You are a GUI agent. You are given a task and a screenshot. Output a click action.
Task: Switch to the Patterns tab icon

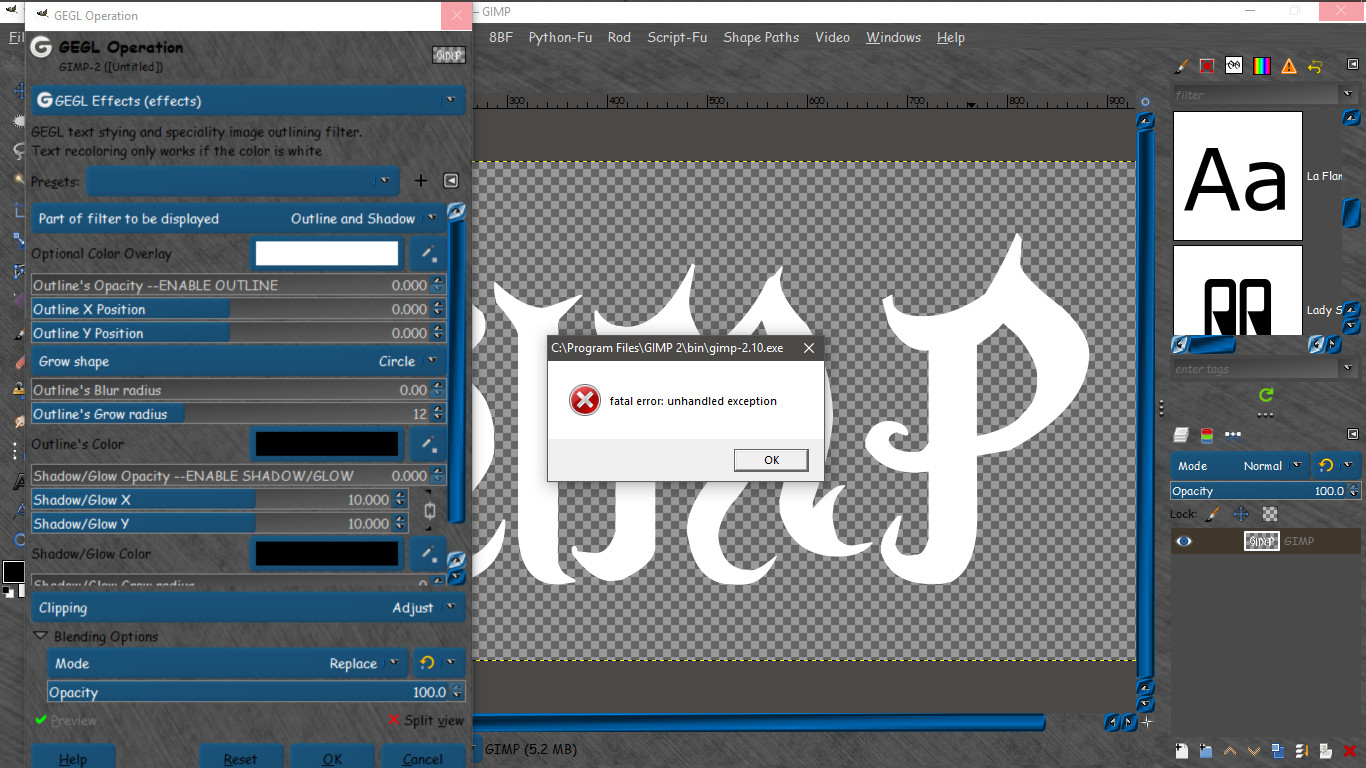pyautogui.click(x=1207, y=66)
